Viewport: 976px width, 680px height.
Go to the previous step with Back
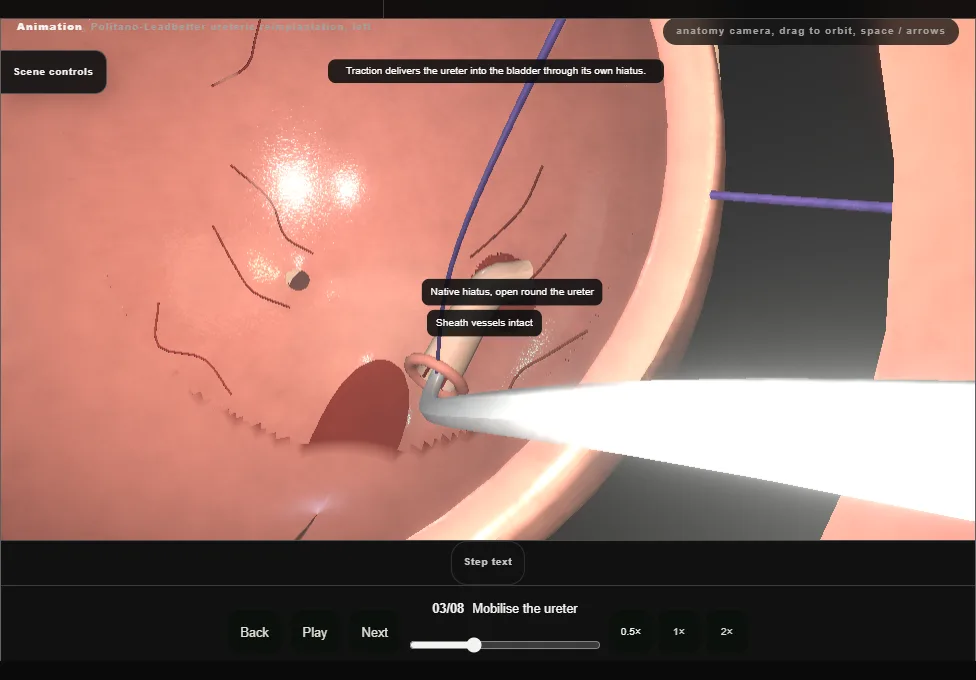click(255, 632)
